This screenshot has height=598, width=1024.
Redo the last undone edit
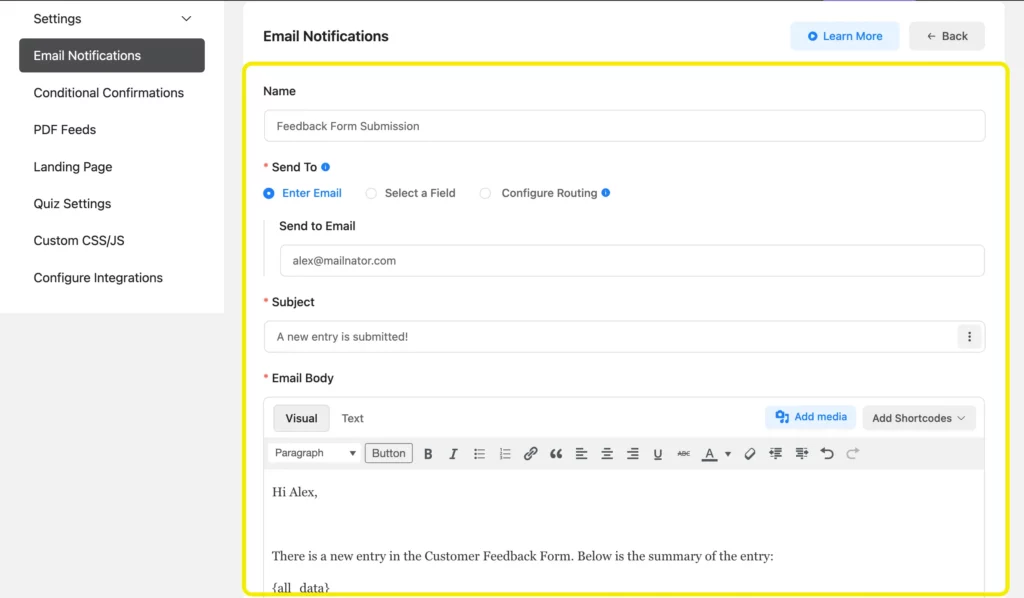[852, 454]
